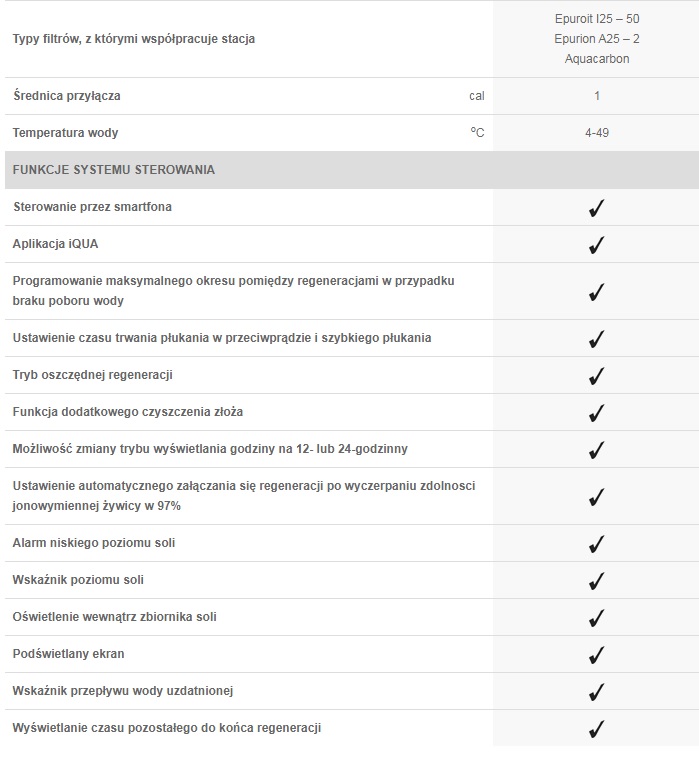The width and height of the screenshot is (699, 770).
Task: Click the Średnica przyłącza row label
Action: coord(67,96)
